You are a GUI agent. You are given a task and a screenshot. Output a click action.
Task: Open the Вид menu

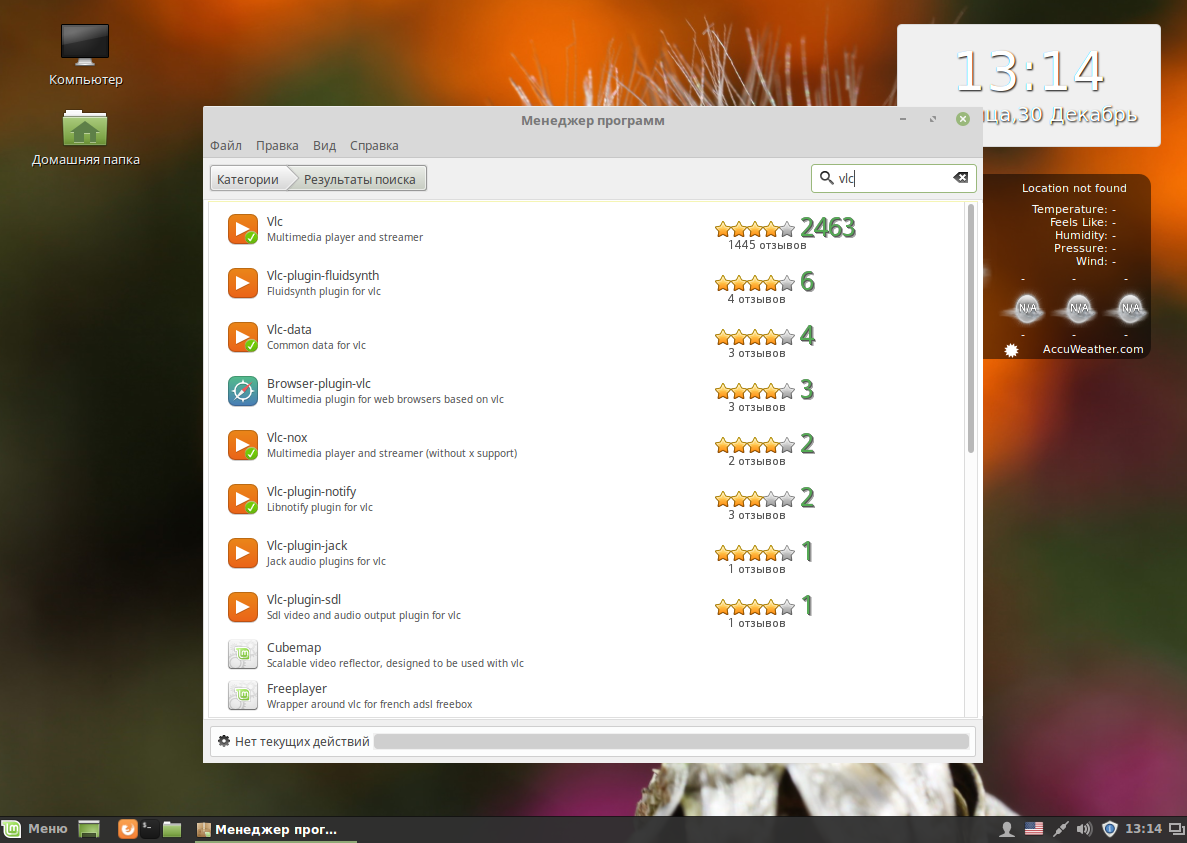coord(323,145)
